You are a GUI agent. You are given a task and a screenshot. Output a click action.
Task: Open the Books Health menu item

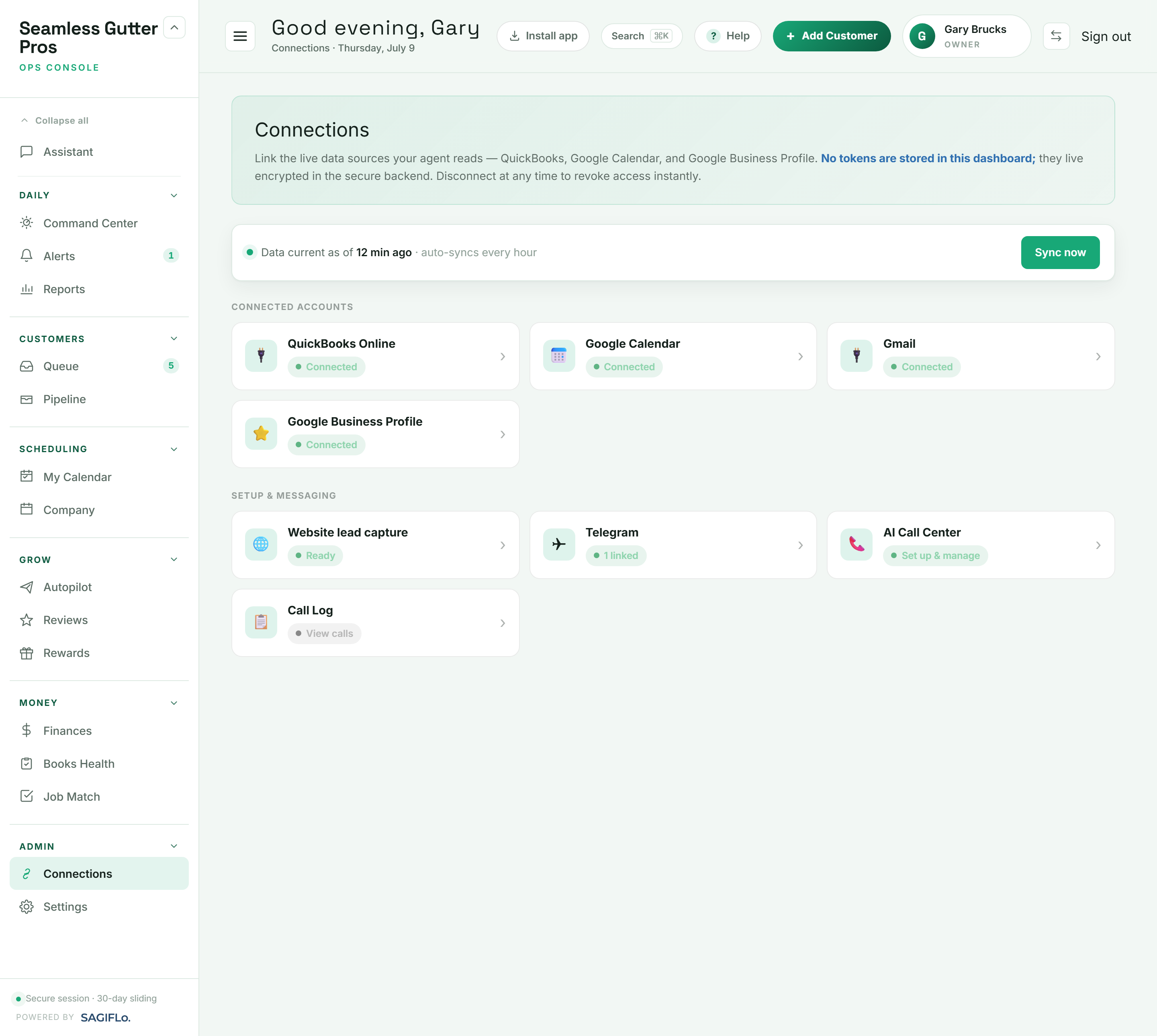coord(99,763)
